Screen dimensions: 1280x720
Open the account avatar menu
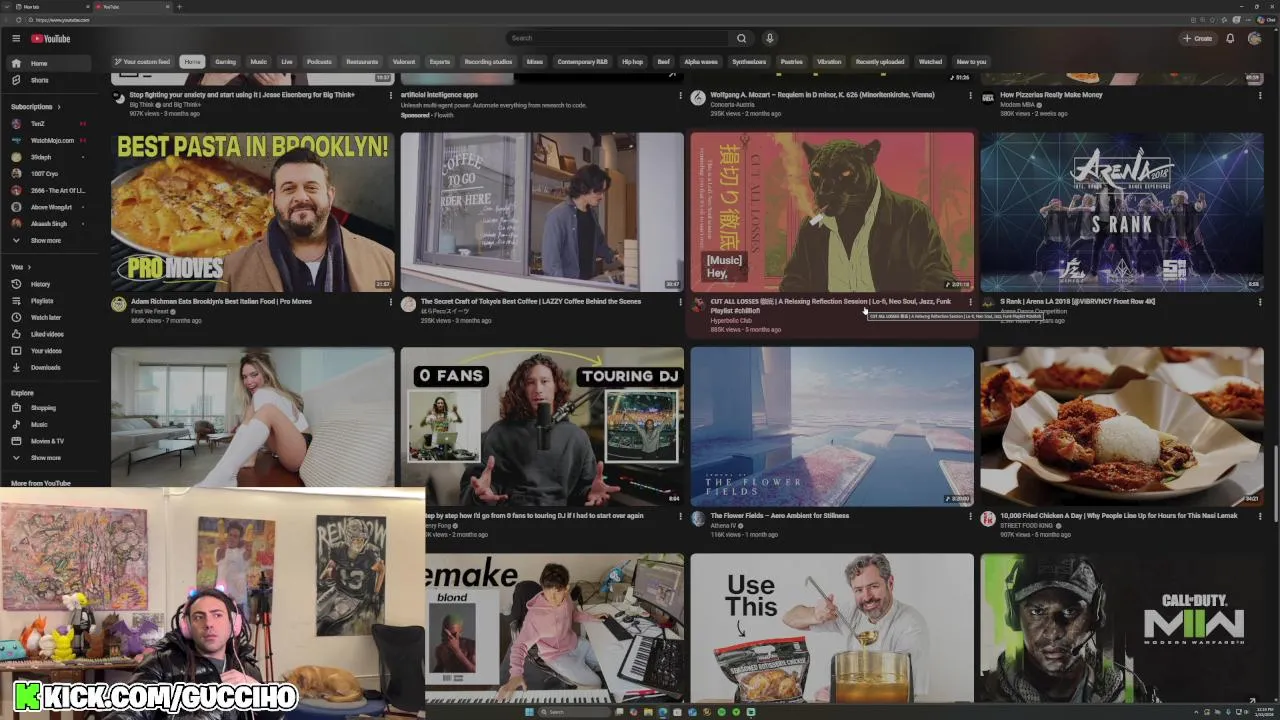1254,38
